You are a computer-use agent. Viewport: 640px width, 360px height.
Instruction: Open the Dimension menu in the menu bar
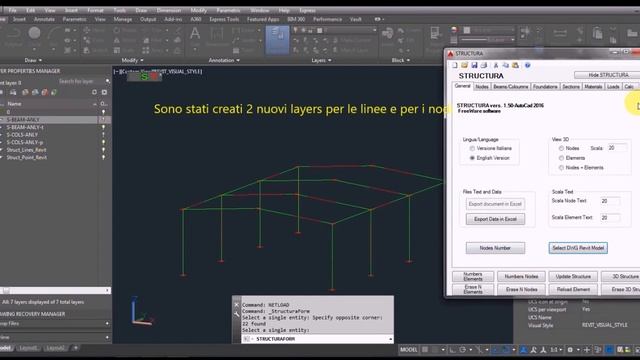coord(169,10)
